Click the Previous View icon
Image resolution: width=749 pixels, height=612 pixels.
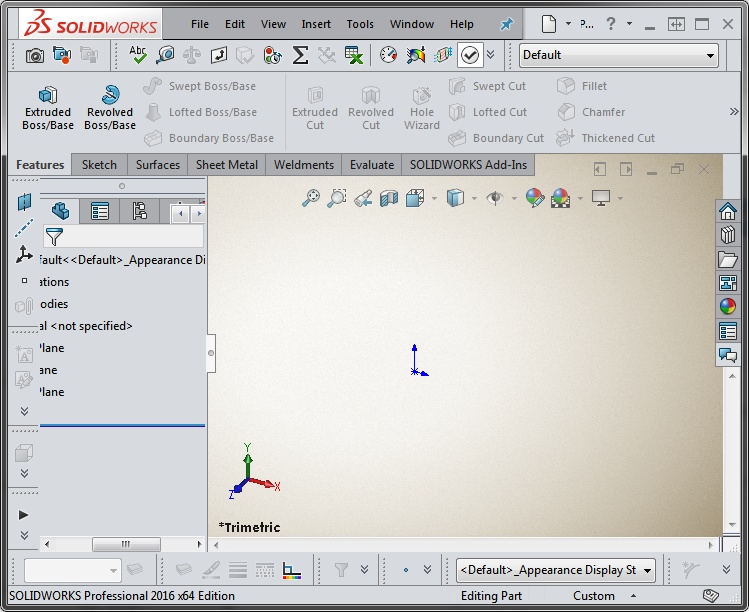pos(363,198)
